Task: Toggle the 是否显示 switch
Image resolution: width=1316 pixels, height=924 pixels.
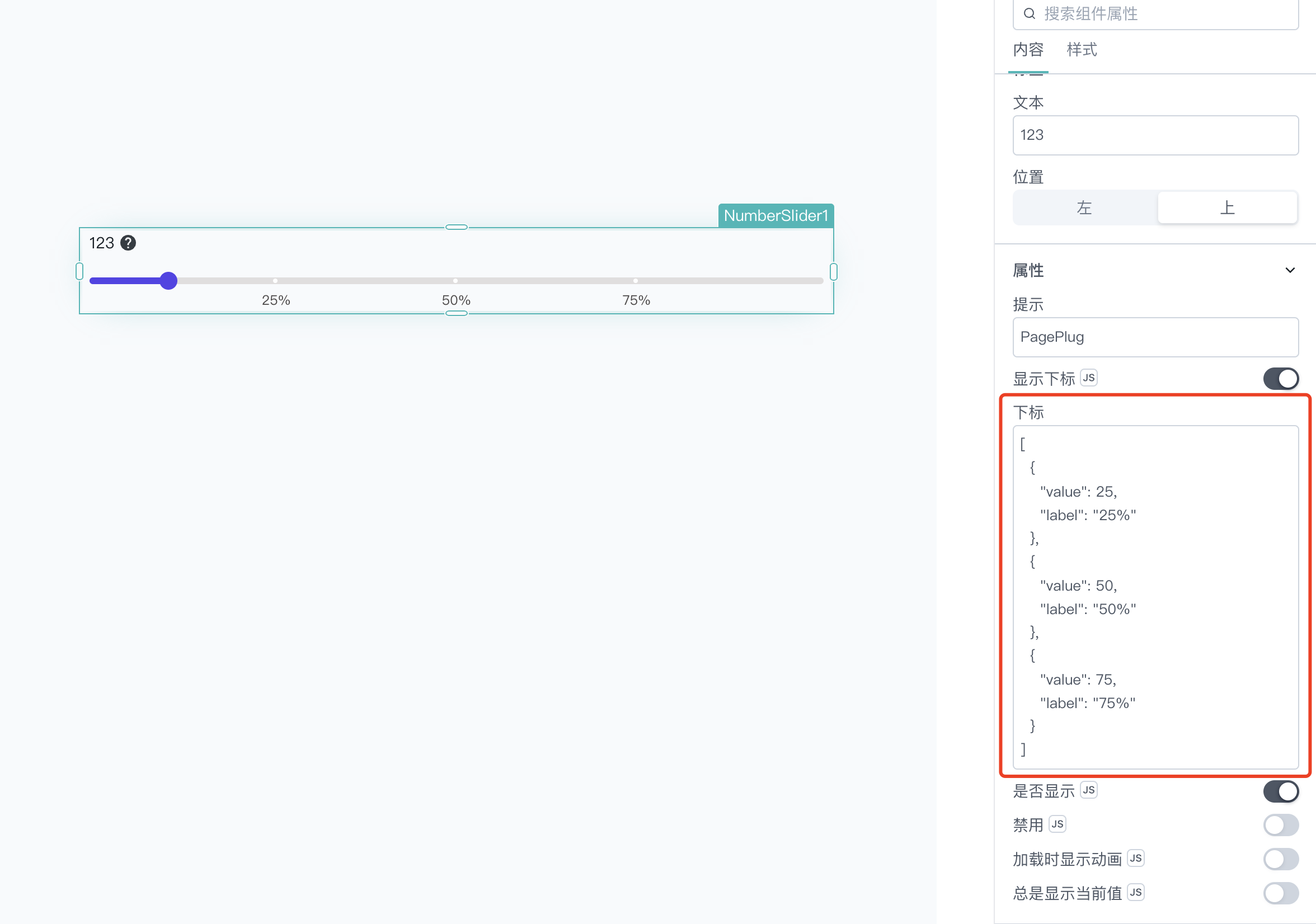Action: pyautogui.click(x=1280, y=791)
